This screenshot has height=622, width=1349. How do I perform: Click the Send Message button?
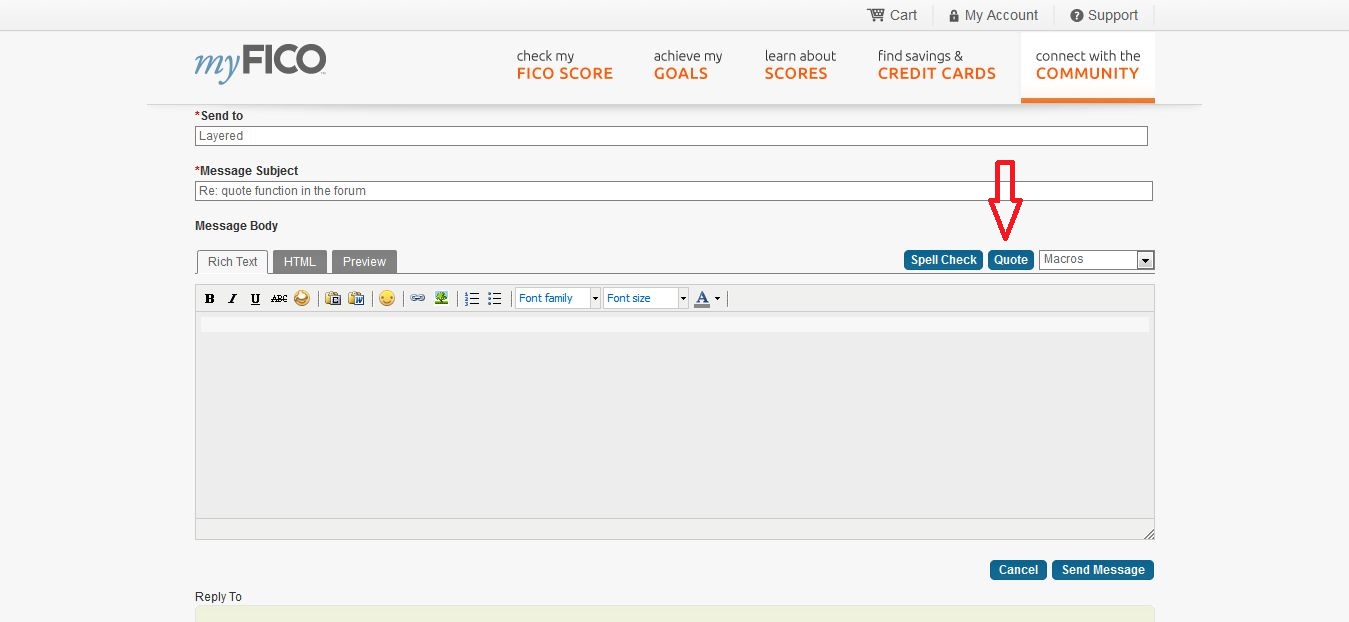1102,569
